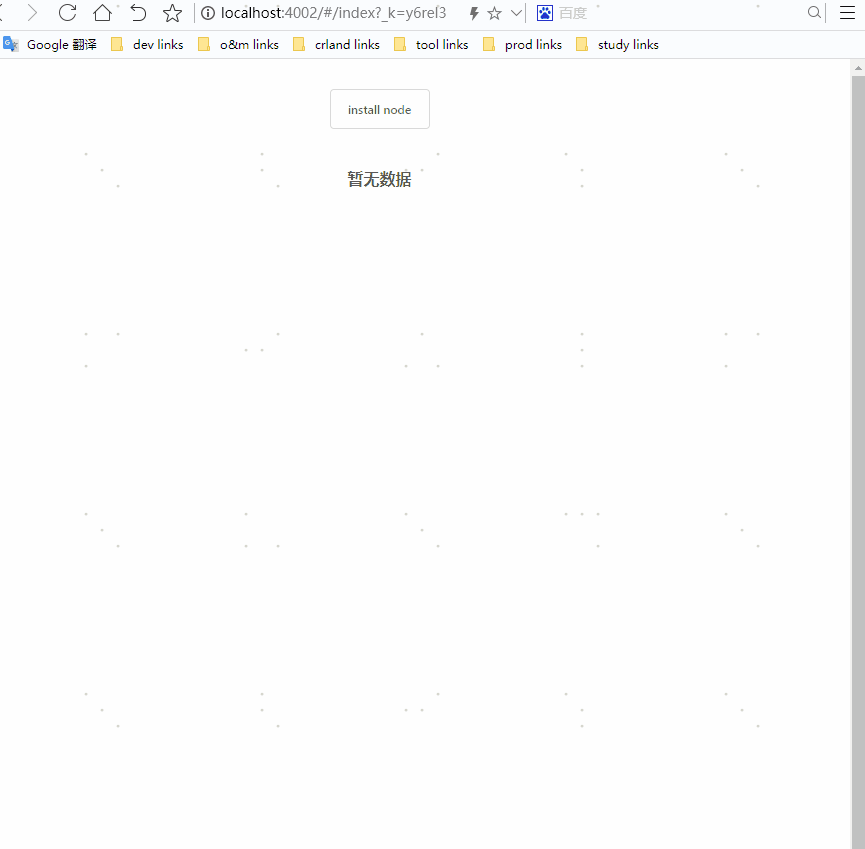865x849 pixels.
Task: Click the 暂无数据 empty-state text
Action: coord(380,179)
